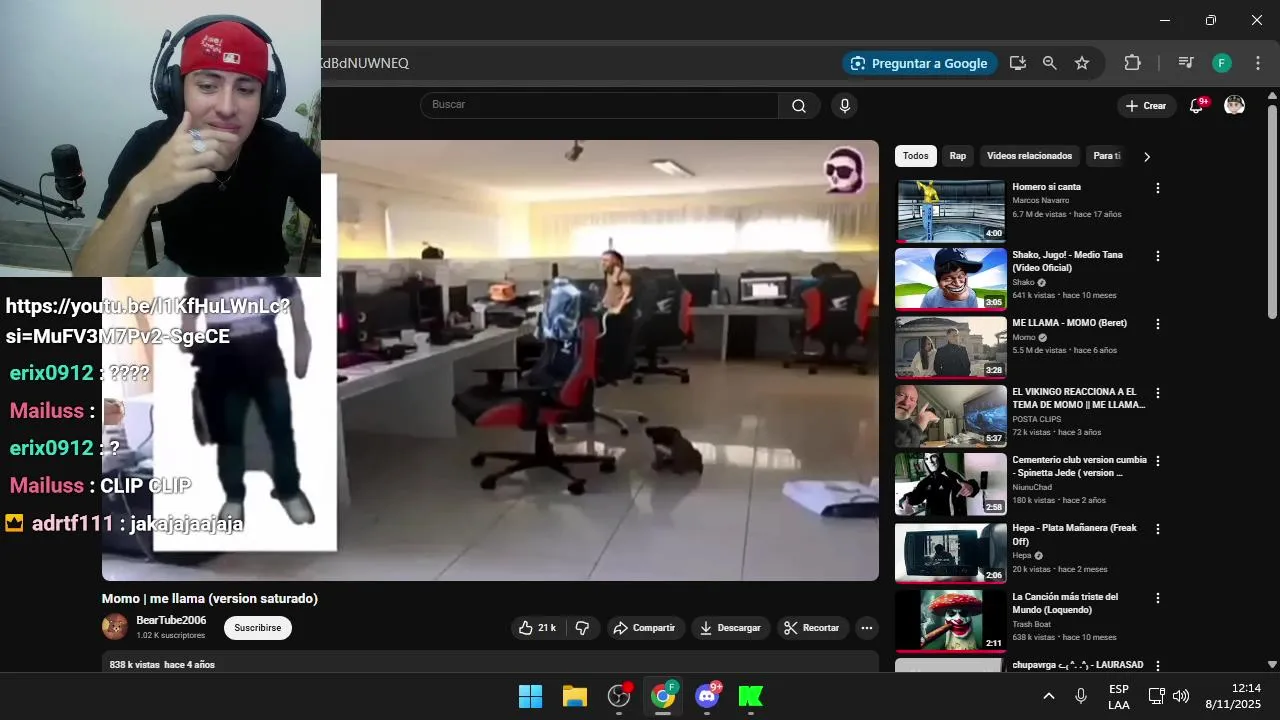Open options menu for Cementerio club video
The image size is (1280, 720).
click(x=1158, y=461)
